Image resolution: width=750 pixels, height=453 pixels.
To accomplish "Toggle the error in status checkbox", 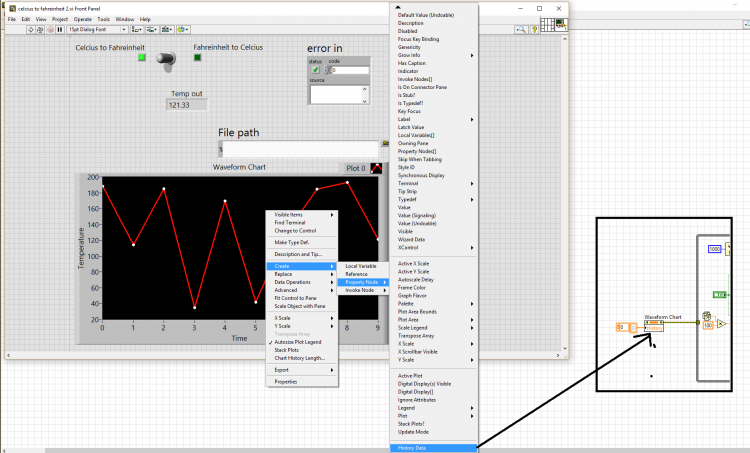I will tap(315, 70).
